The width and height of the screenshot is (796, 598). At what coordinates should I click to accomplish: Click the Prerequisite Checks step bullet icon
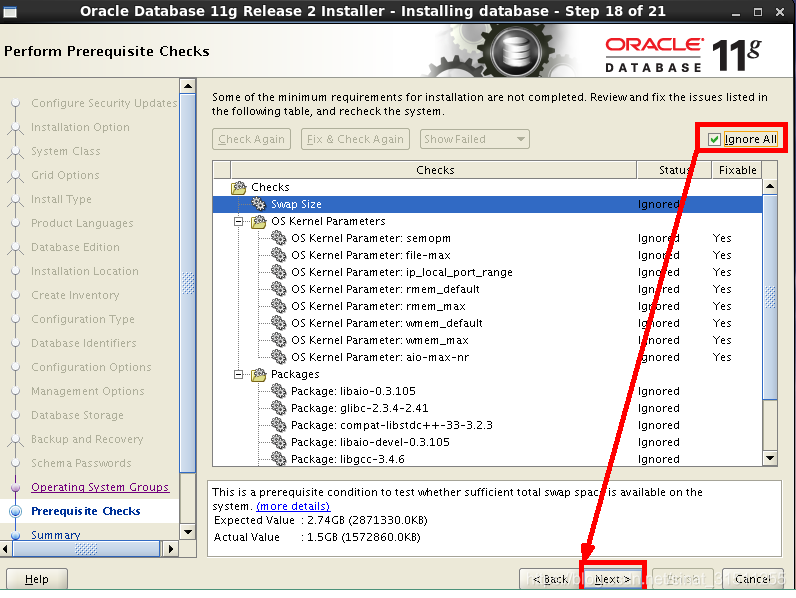[x=16, y=511]
